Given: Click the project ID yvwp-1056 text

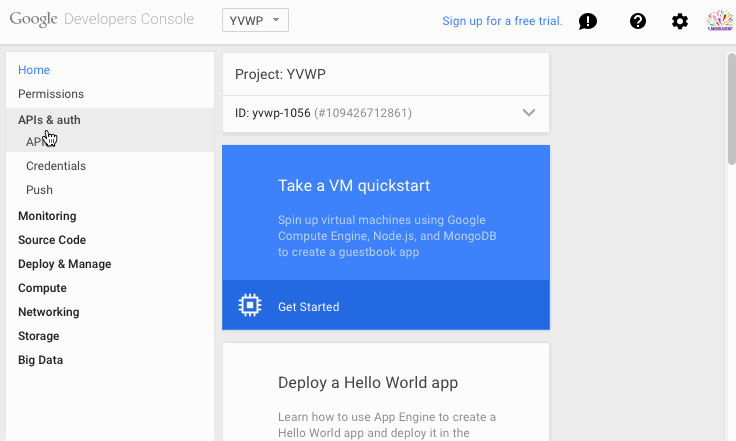Looking at the screenshot, I should tap(281, 113).
